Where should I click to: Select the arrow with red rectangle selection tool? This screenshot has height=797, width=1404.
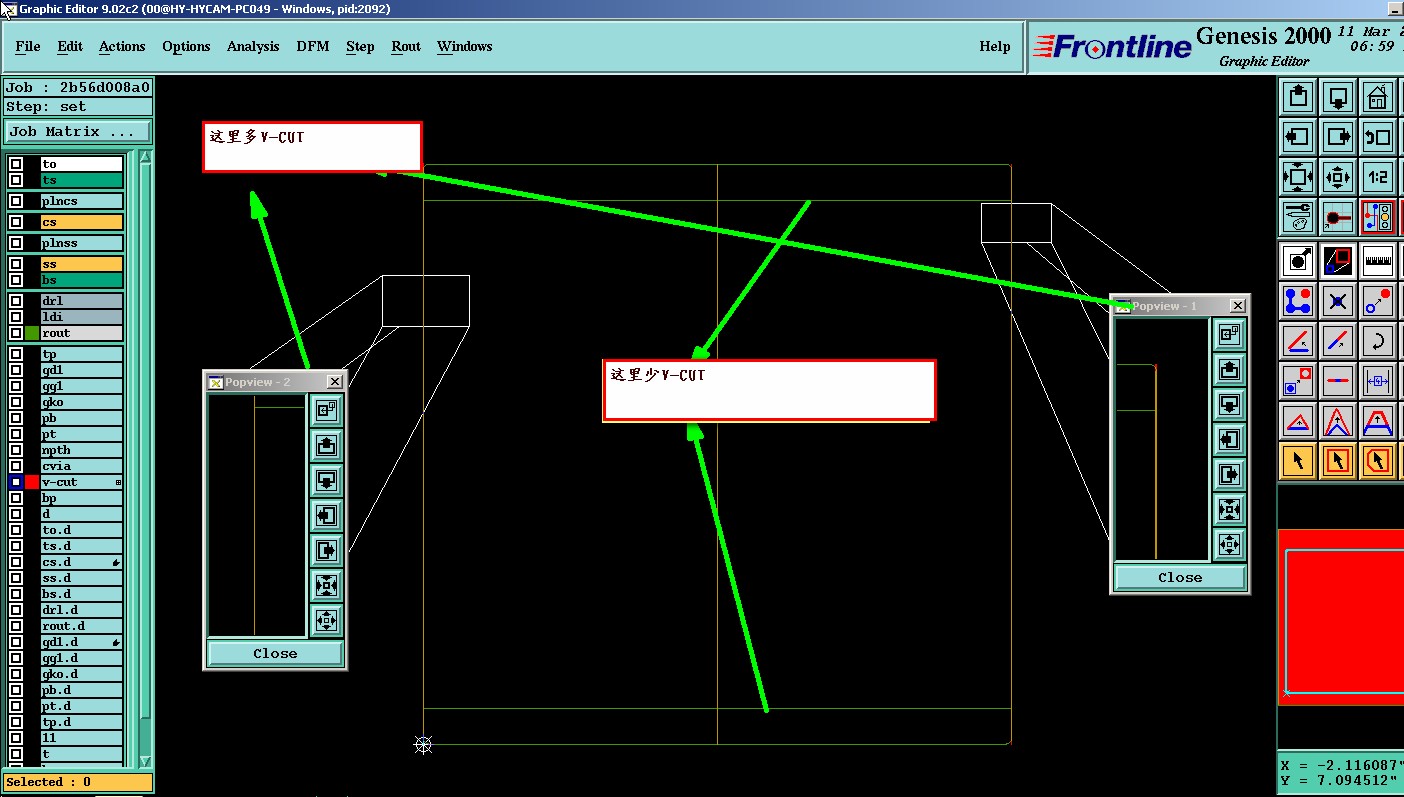(x=1338, y=461)
